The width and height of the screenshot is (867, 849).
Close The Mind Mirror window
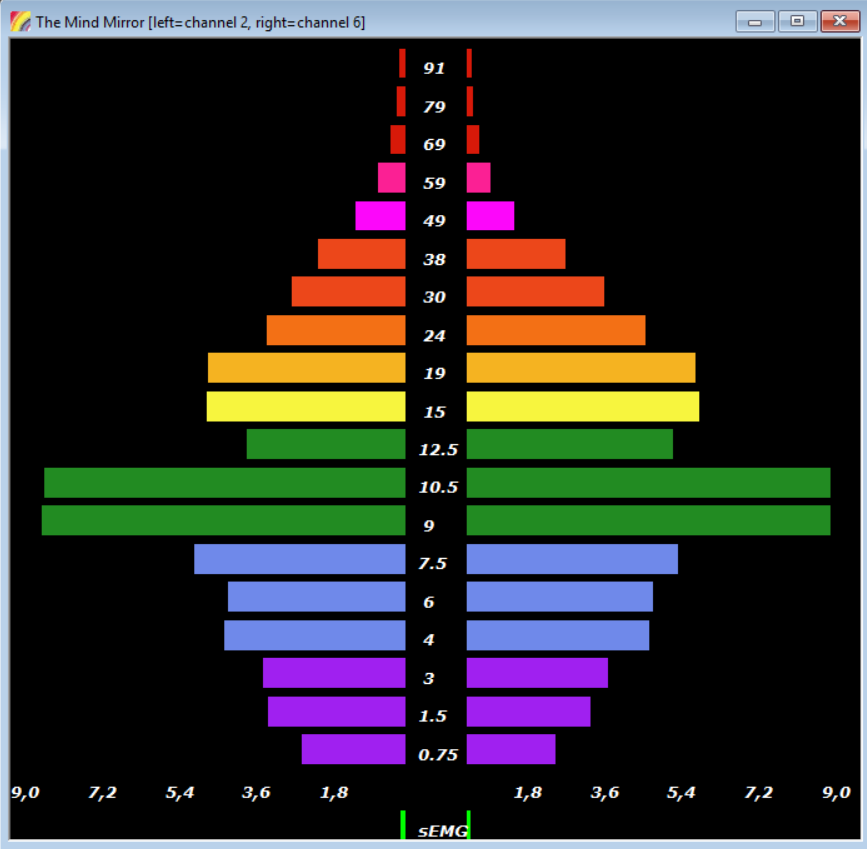point(840,22)
